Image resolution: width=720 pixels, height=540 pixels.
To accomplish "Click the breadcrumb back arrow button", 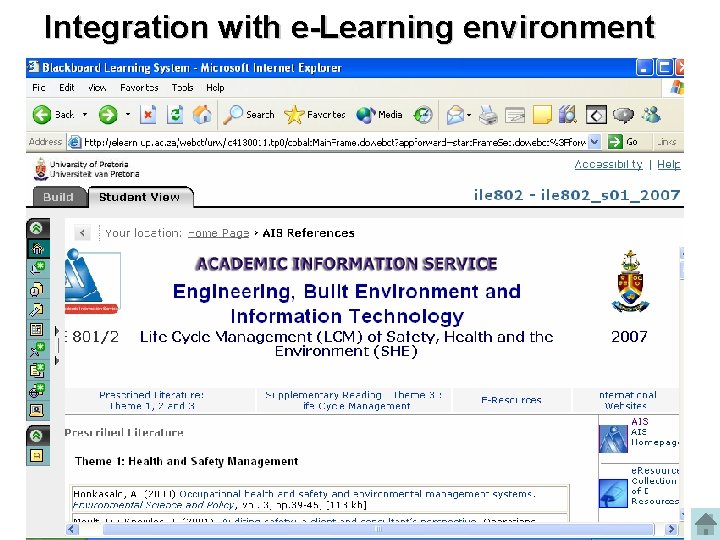I will pos(82,233).
